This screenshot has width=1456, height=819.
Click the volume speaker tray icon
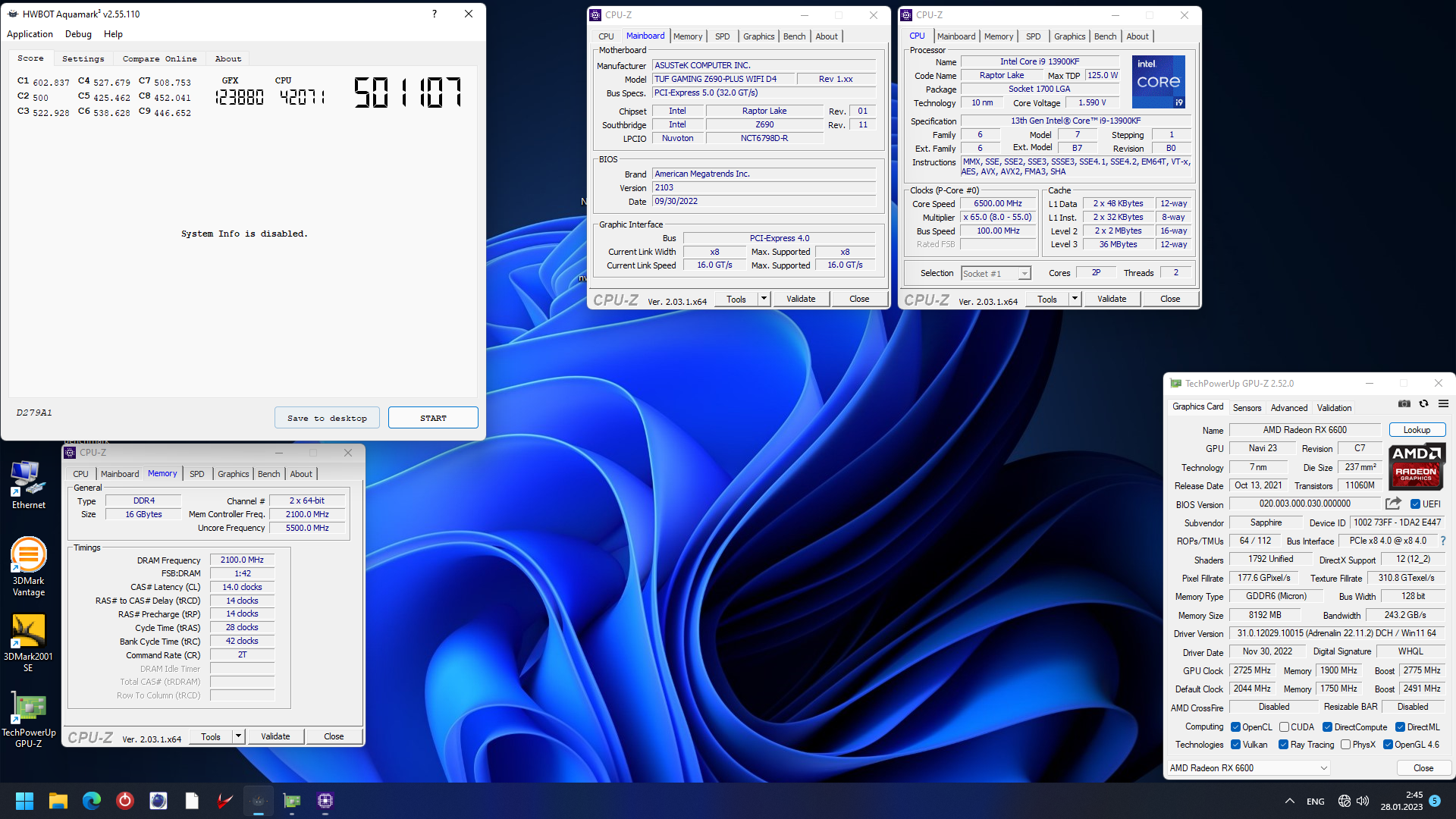pos(1363,801)
